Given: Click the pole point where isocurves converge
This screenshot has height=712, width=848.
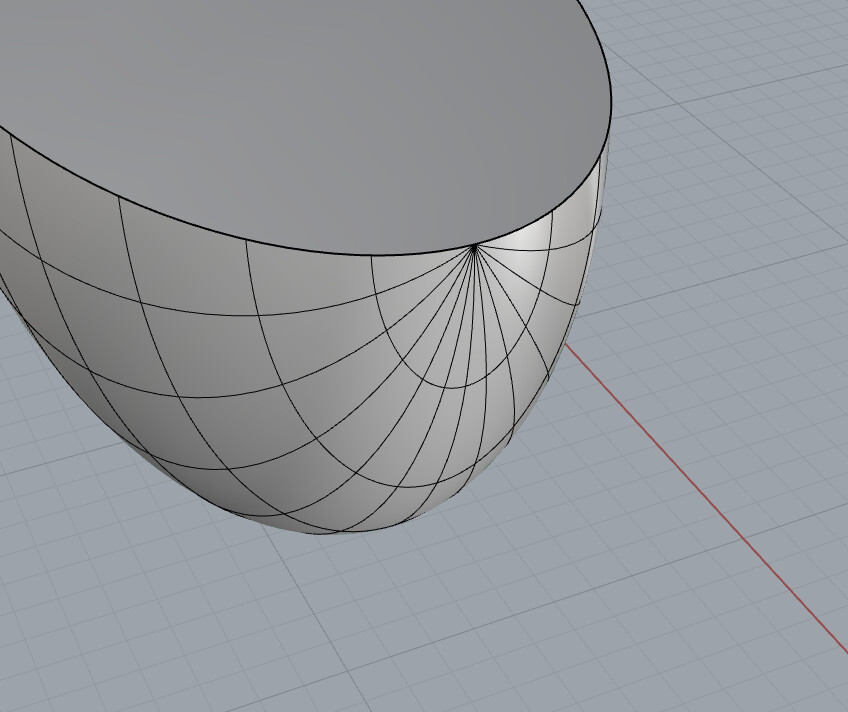Looking at the screenshot, I should click(x=474, y=248).
